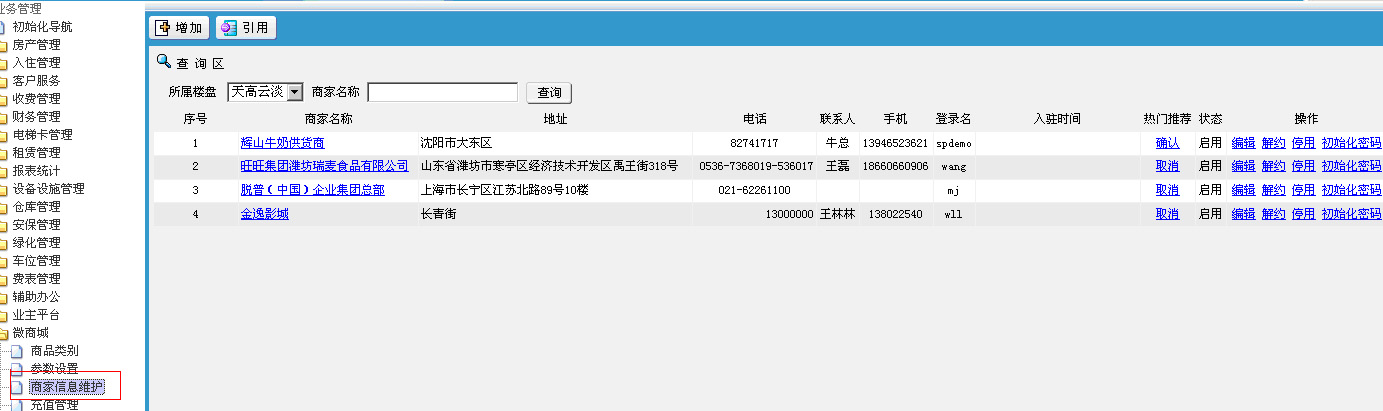This screenshot has width=1383, height=411.
Task: Click 停用 for 辉山牛奶供货商
Action: 1303,143
